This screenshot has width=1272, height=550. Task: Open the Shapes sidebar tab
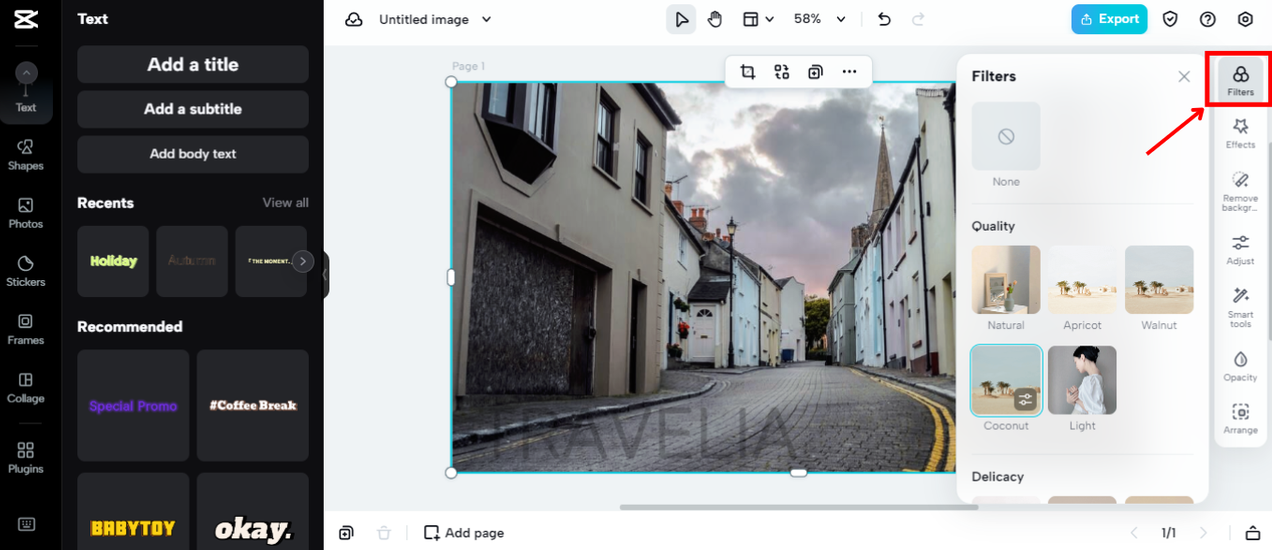coord(26,155)
